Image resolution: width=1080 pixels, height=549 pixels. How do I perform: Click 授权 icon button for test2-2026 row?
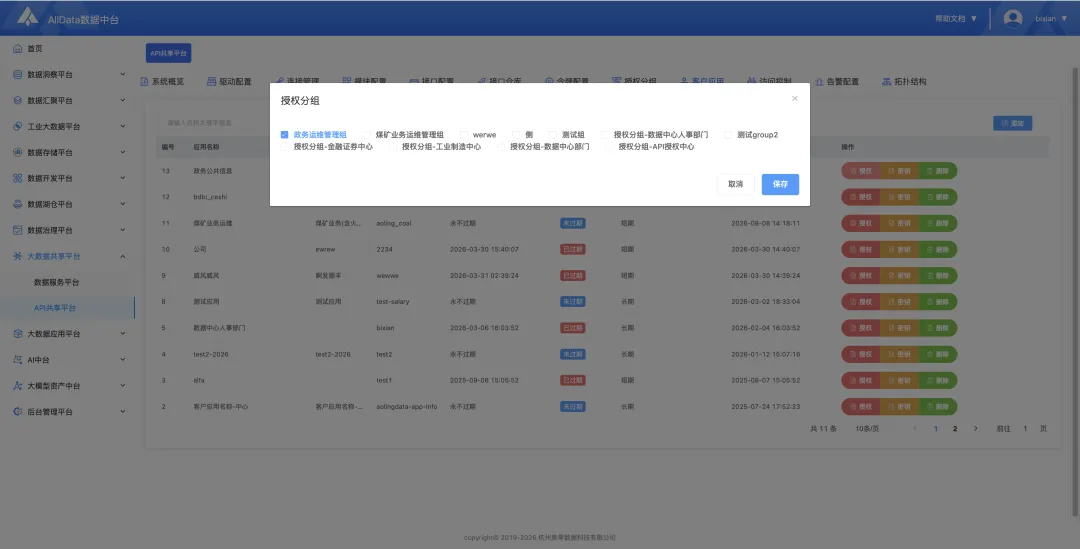point(861,354)
